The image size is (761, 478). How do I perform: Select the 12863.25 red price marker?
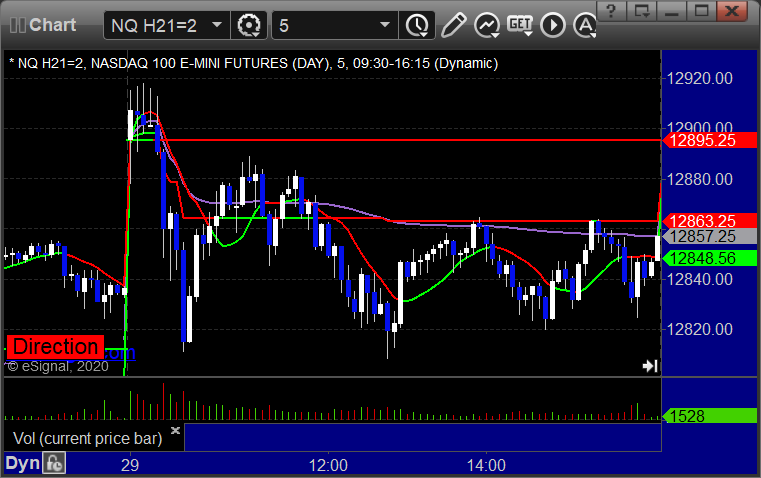[710, 221]
